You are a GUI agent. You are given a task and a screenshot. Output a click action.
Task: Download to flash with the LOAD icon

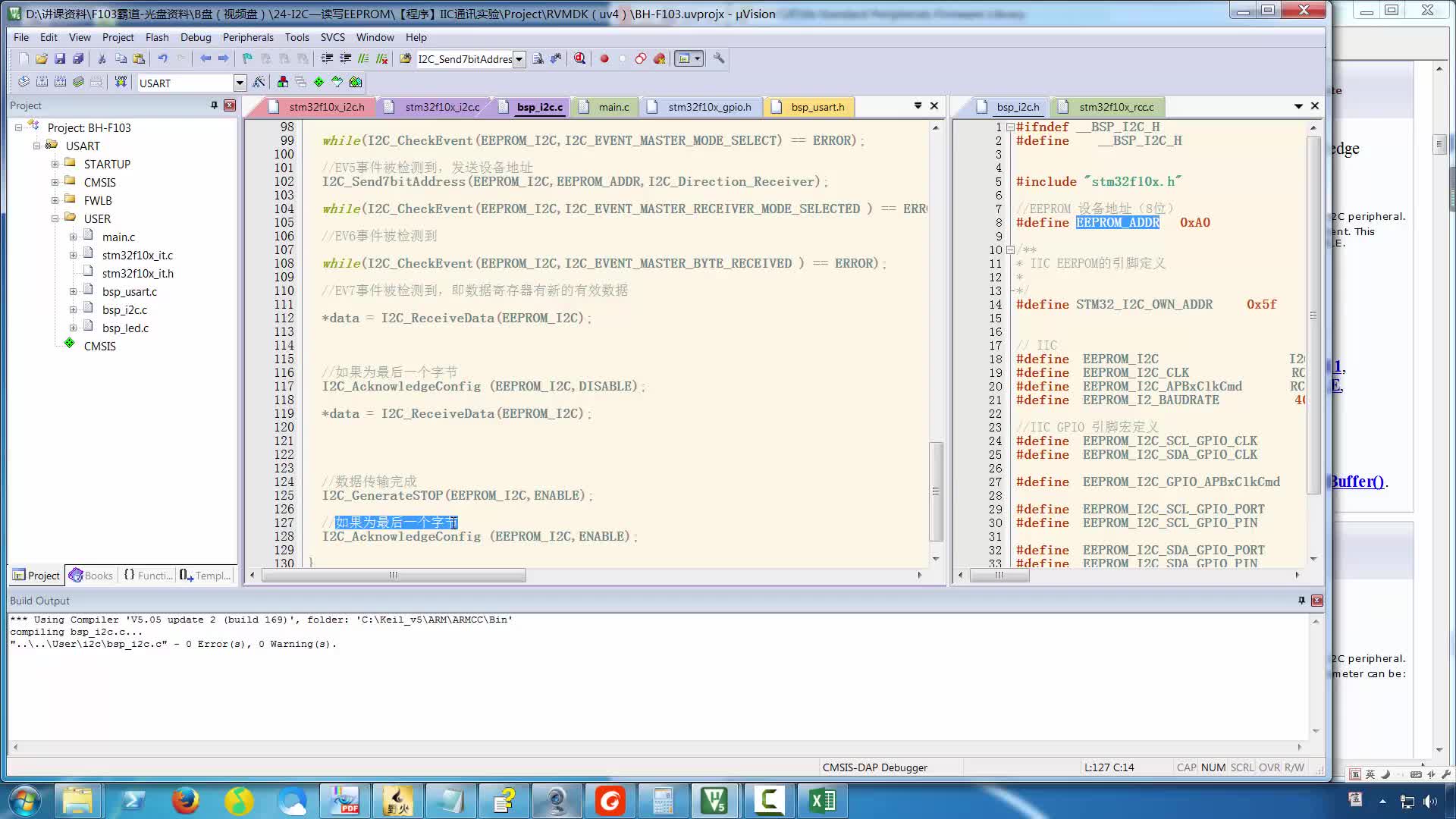tap(121, 82)
